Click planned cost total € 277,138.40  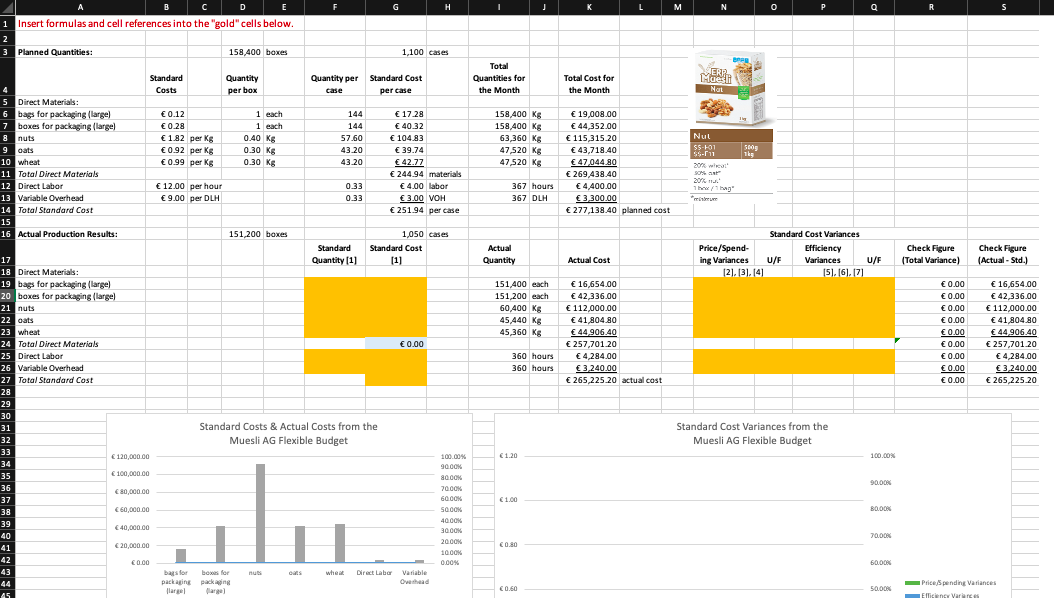pos(591,210)
